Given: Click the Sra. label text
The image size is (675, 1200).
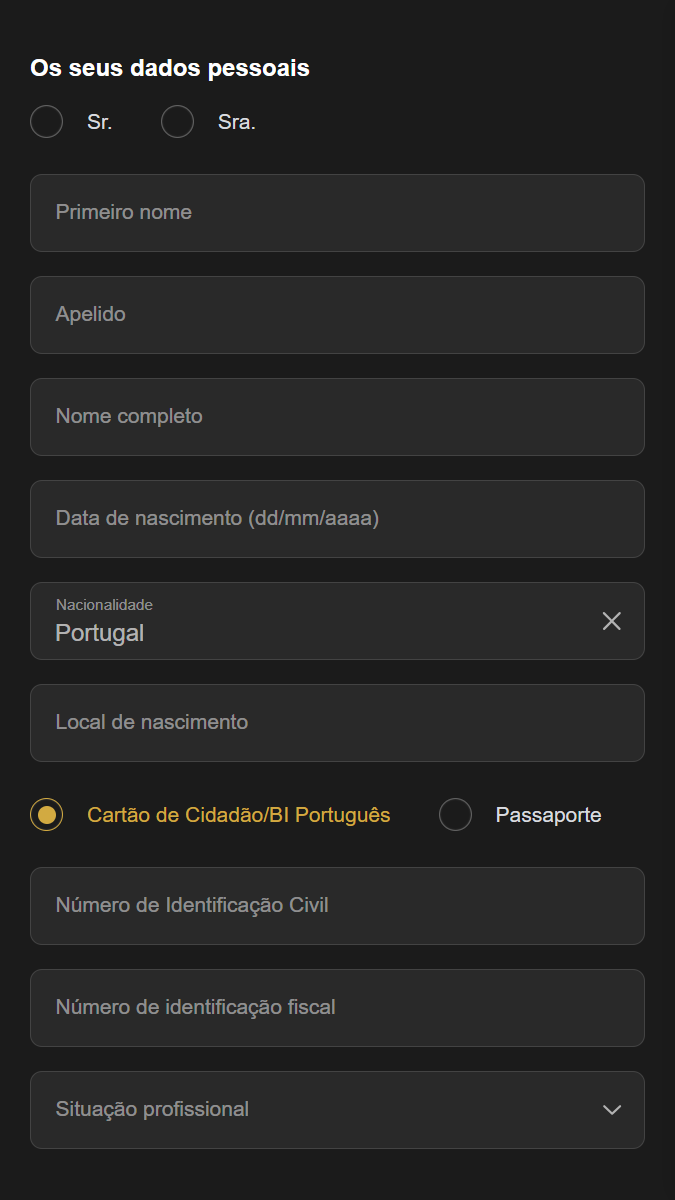Looking at the screenshot, I should (237, 123).
